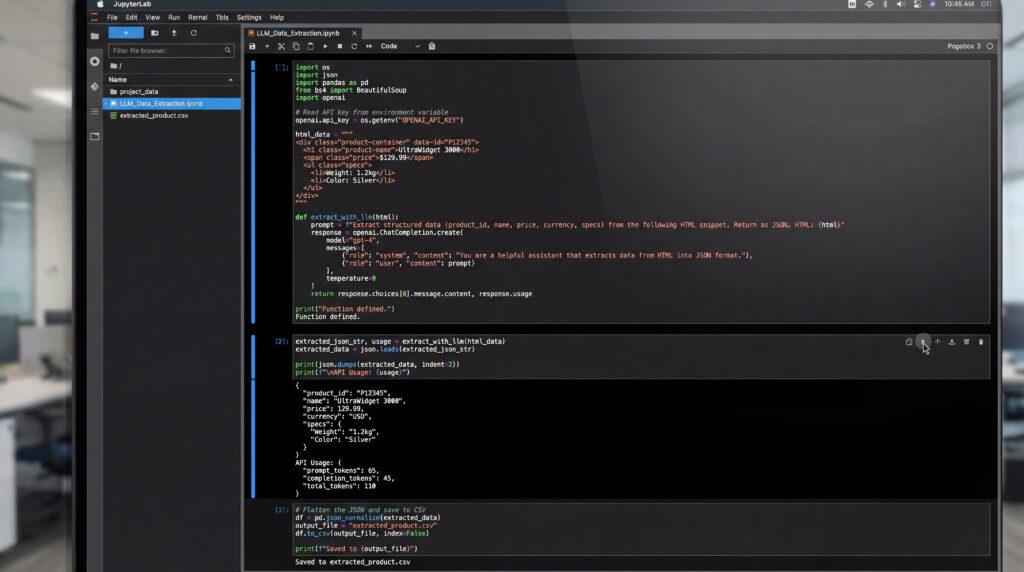Open the Help menu
Image resolution: width=1024 pixels, height=572 pixels.
pos(277,18)
